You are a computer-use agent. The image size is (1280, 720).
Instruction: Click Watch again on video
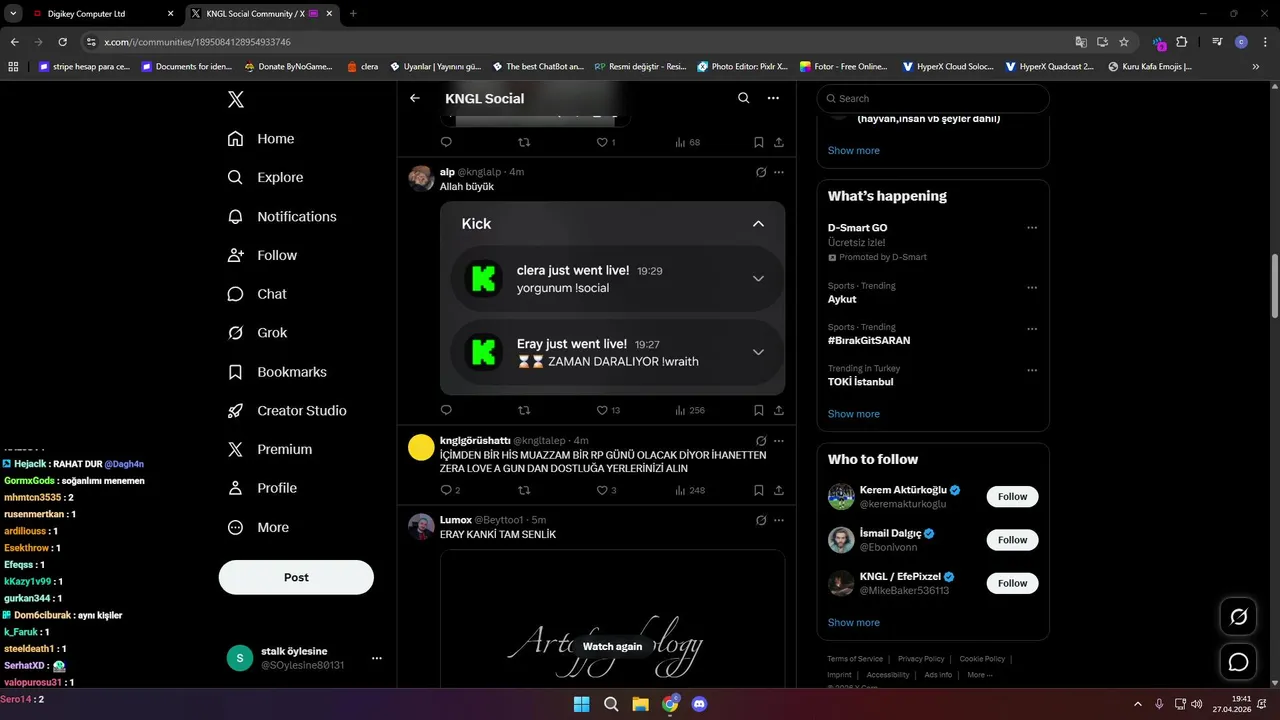[x=612, y=646]
